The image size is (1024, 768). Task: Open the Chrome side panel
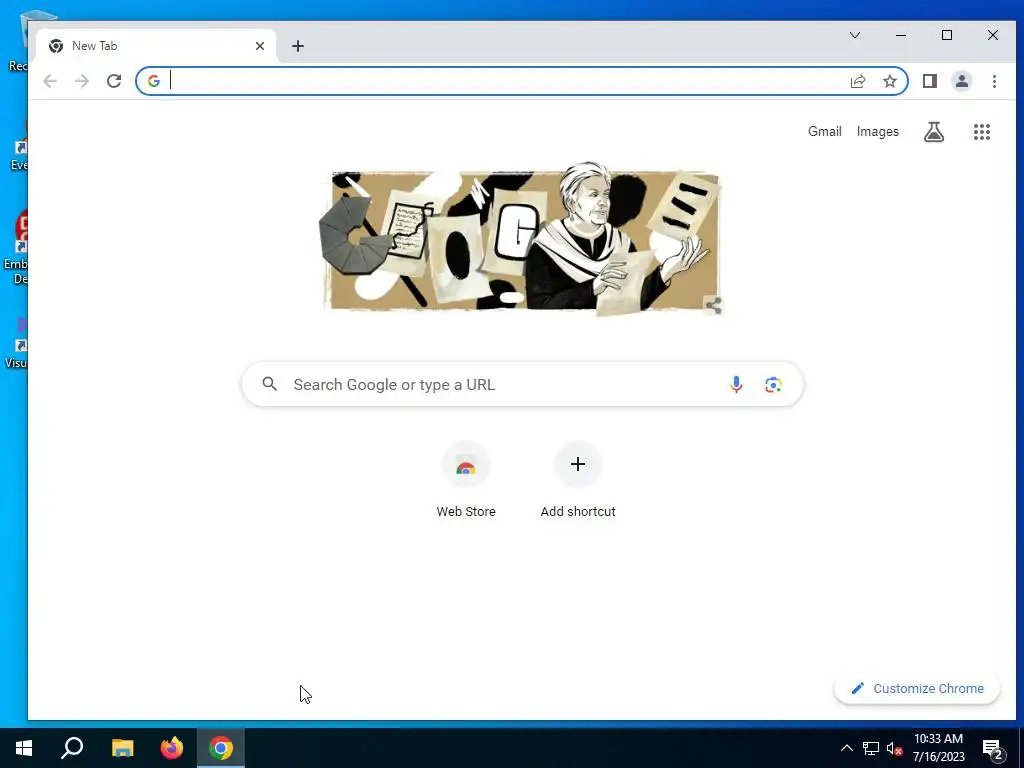click(x=929, y=81)
